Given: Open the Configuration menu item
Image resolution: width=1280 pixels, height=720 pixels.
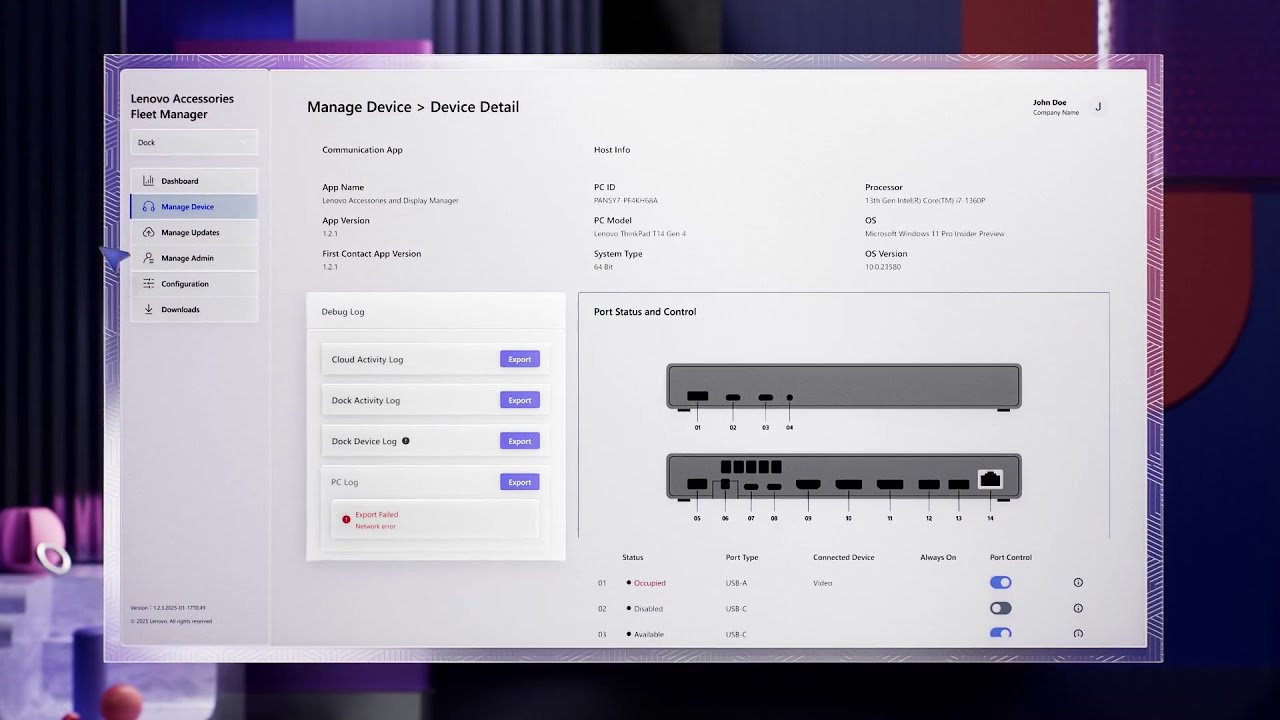Looking at the screenshot, I should pyautogui.click(x=194, y=284).
